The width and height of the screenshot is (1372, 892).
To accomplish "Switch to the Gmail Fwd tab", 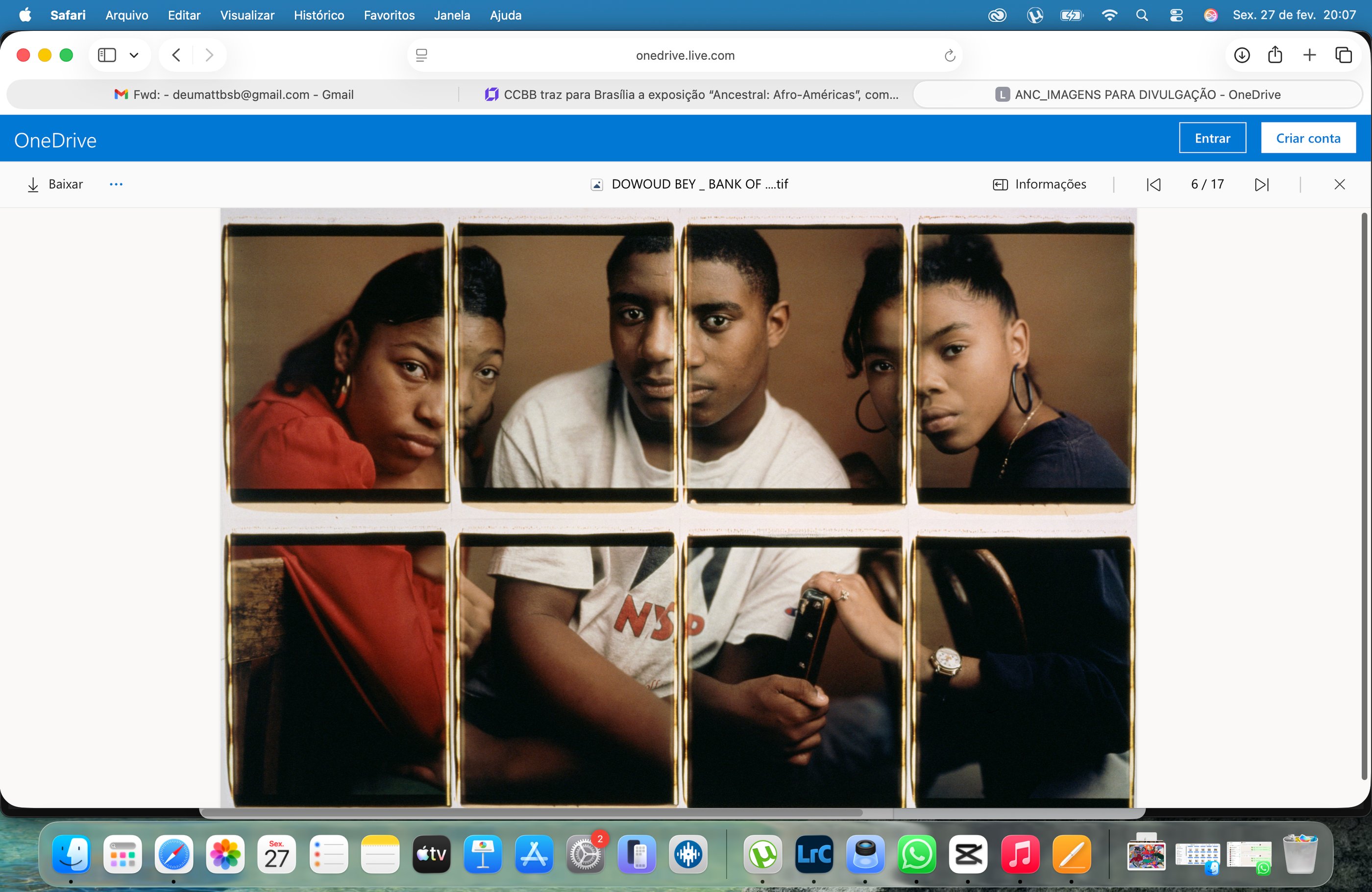I will (233, 95).
